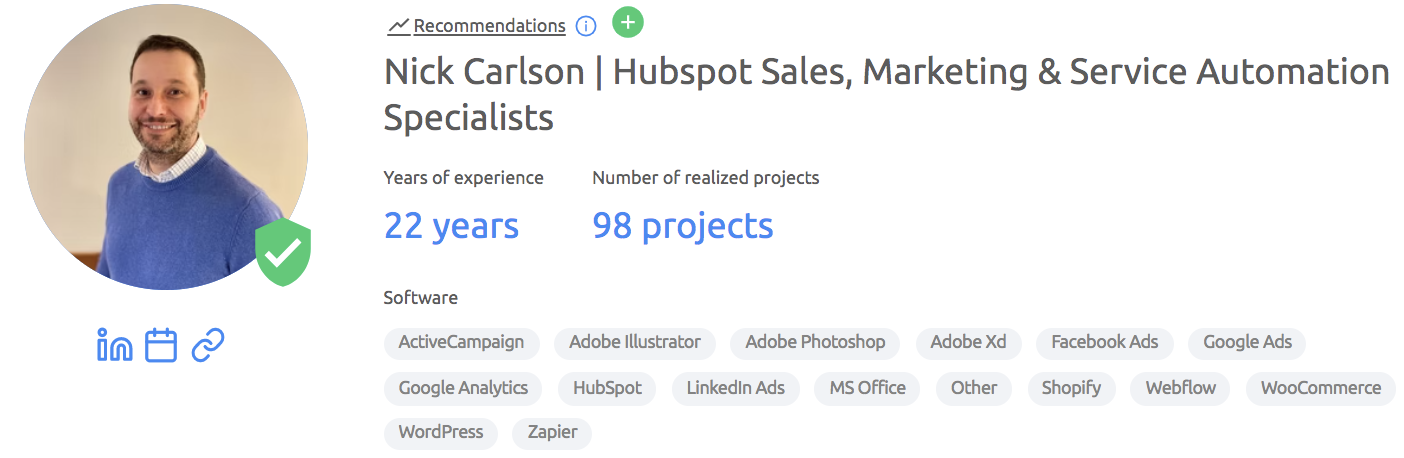1404x458 pixels.
Task: Click the 98 projects count
Action: 683,226
